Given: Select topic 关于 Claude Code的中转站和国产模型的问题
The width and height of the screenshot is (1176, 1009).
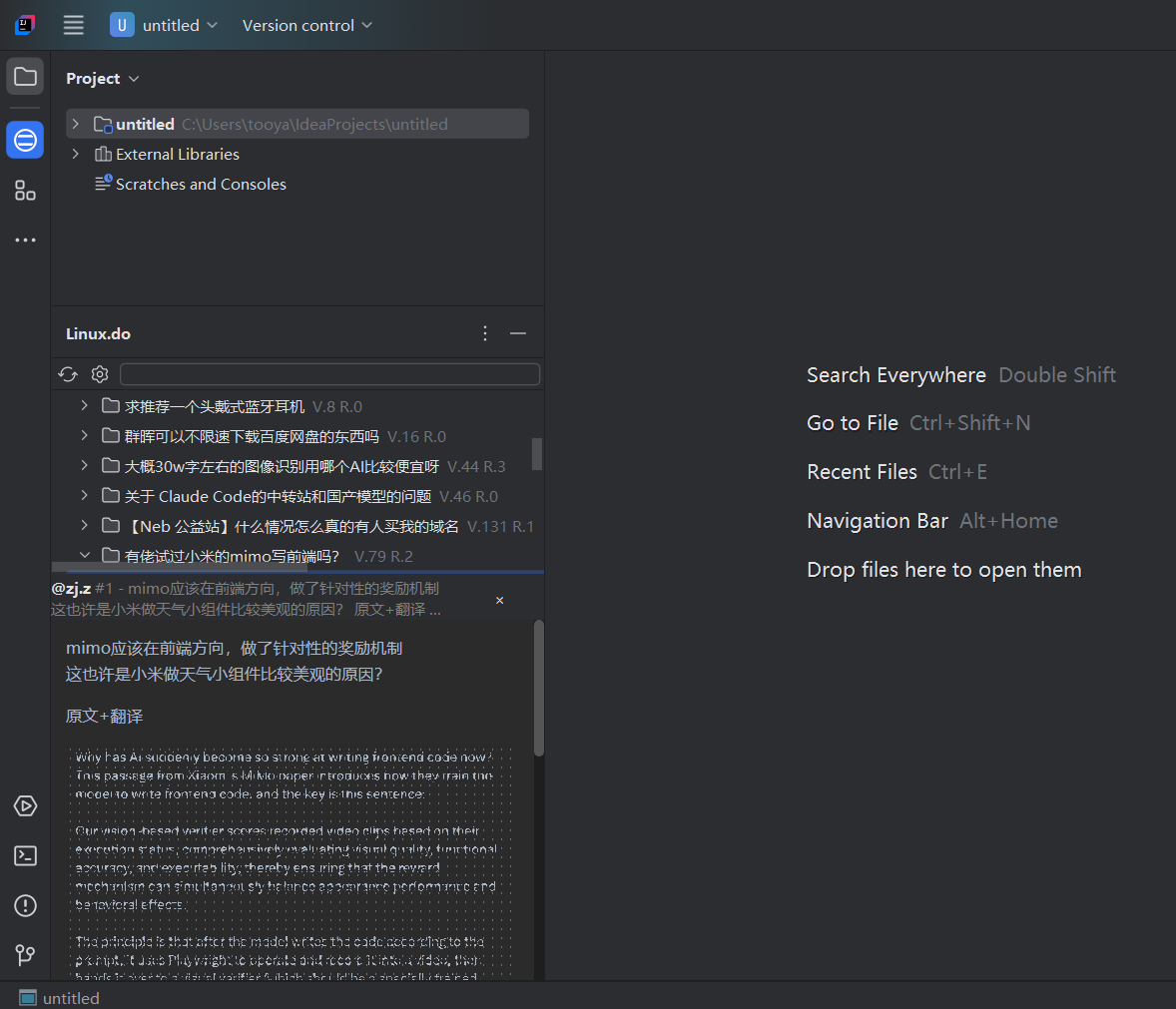Looking at the screenshot, I should pos(278,496).
